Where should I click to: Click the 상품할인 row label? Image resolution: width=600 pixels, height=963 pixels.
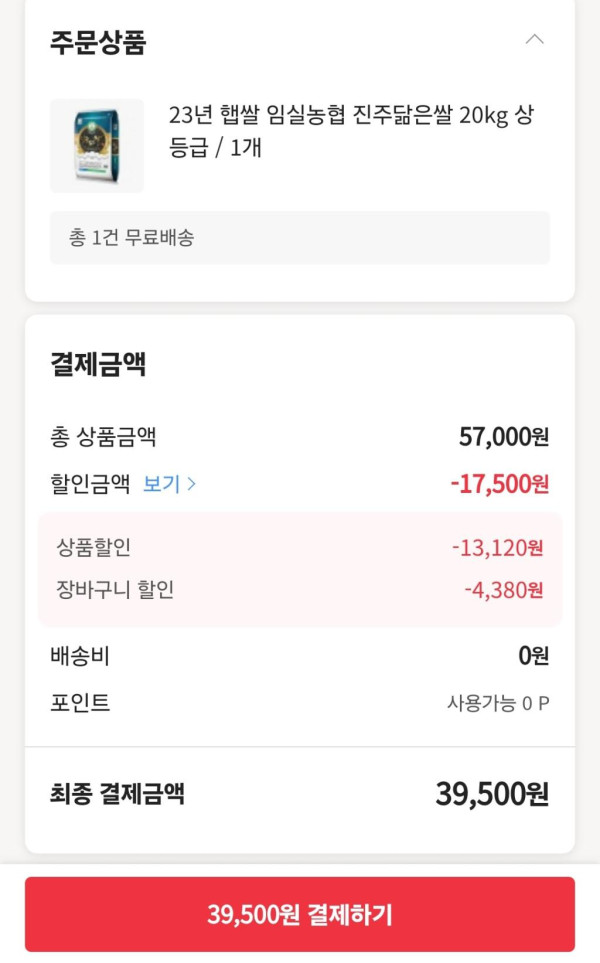click(94, 547)
